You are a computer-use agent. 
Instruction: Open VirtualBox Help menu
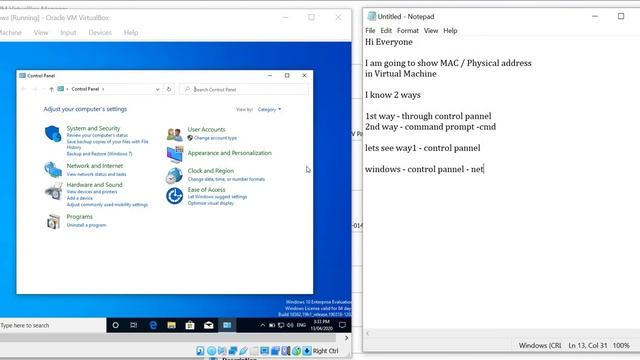[x=131, y=33]
